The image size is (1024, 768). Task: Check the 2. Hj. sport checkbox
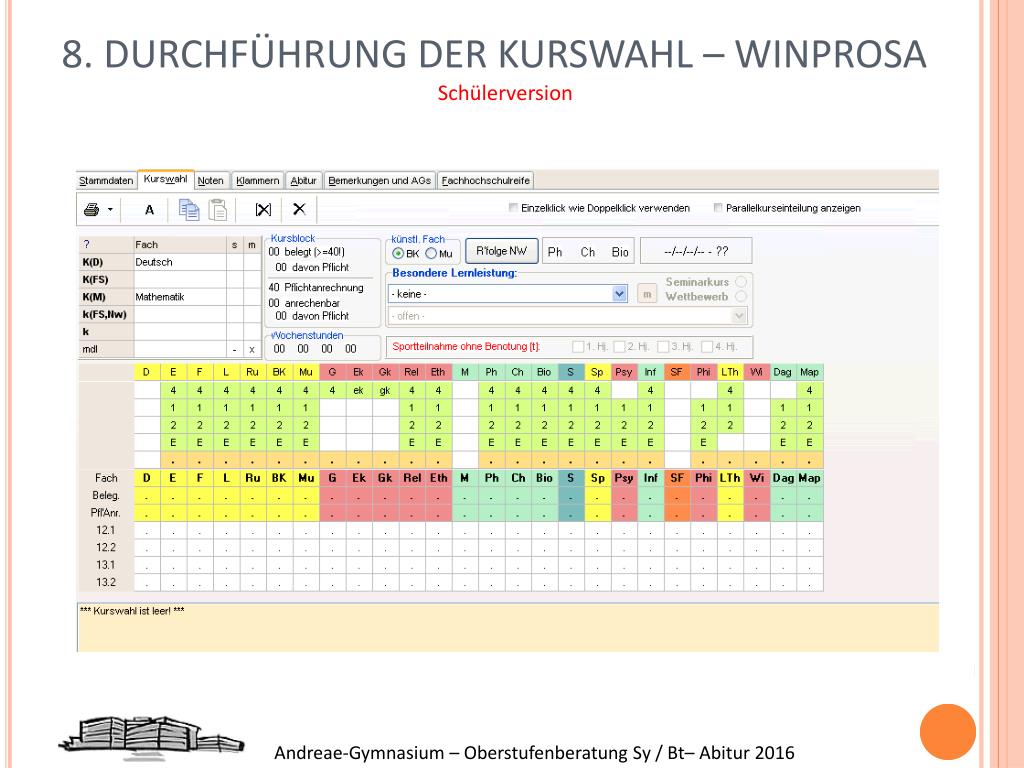tap(620, 347)
